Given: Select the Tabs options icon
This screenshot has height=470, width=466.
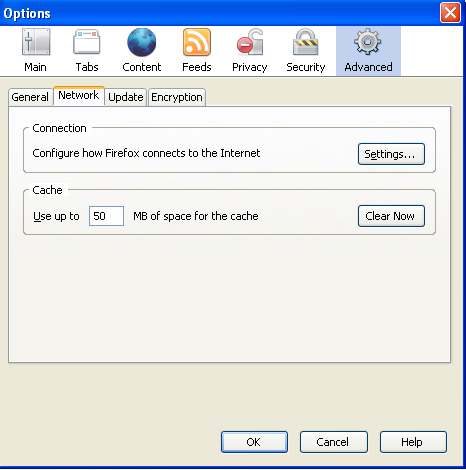Looking at the screenshot, I should (x=87, y=42).
